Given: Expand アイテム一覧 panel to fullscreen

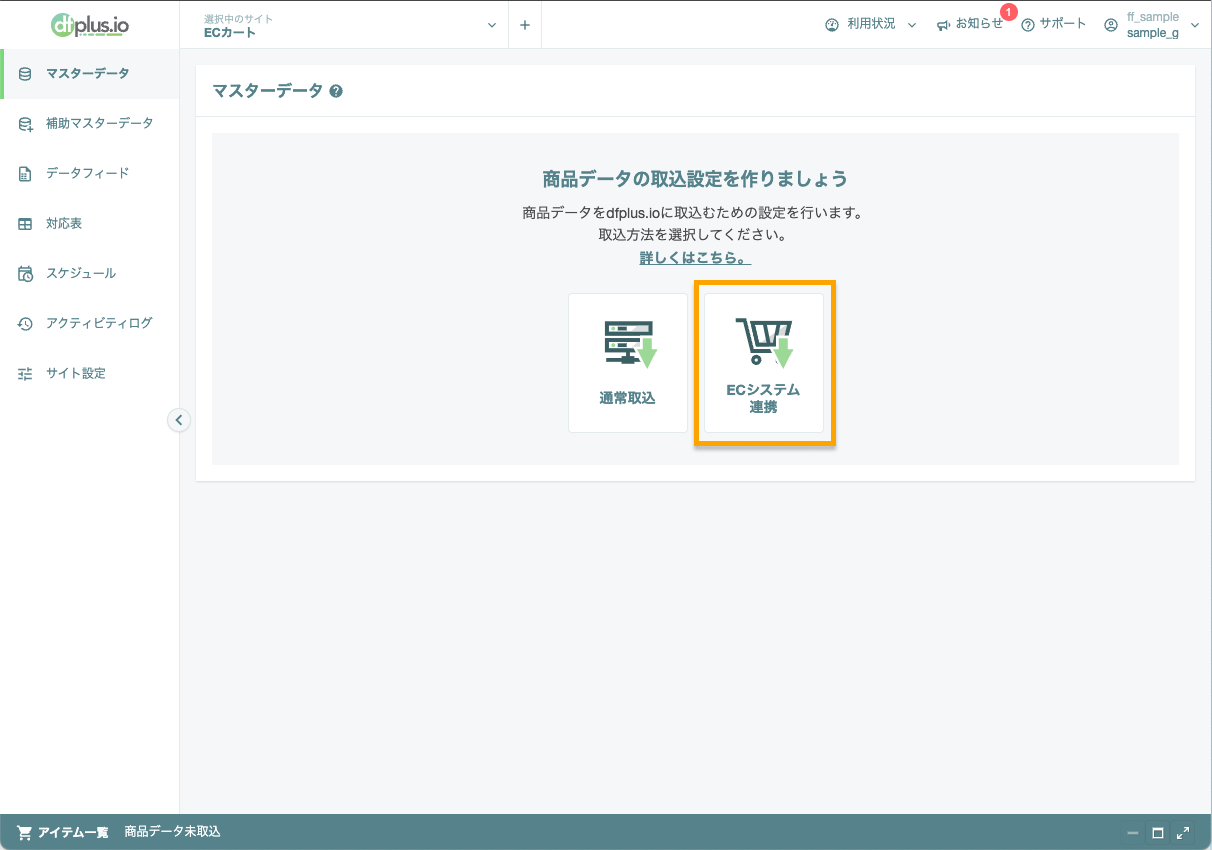Looking at the screenshot, I should pos(1183,833).
